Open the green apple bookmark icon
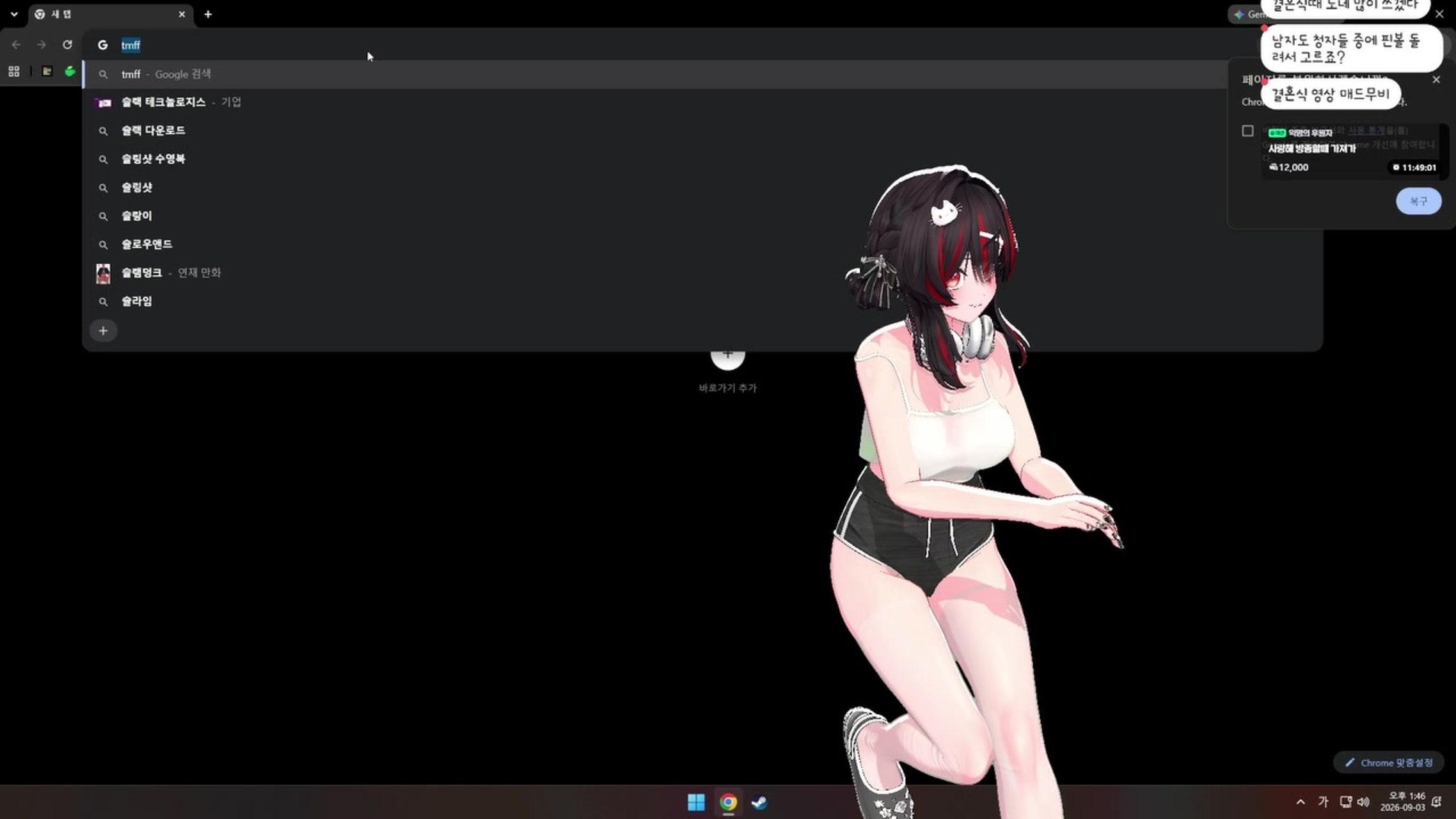Image resolution: width=1456 pixels, height=819 pixels. tap(70, 71)
